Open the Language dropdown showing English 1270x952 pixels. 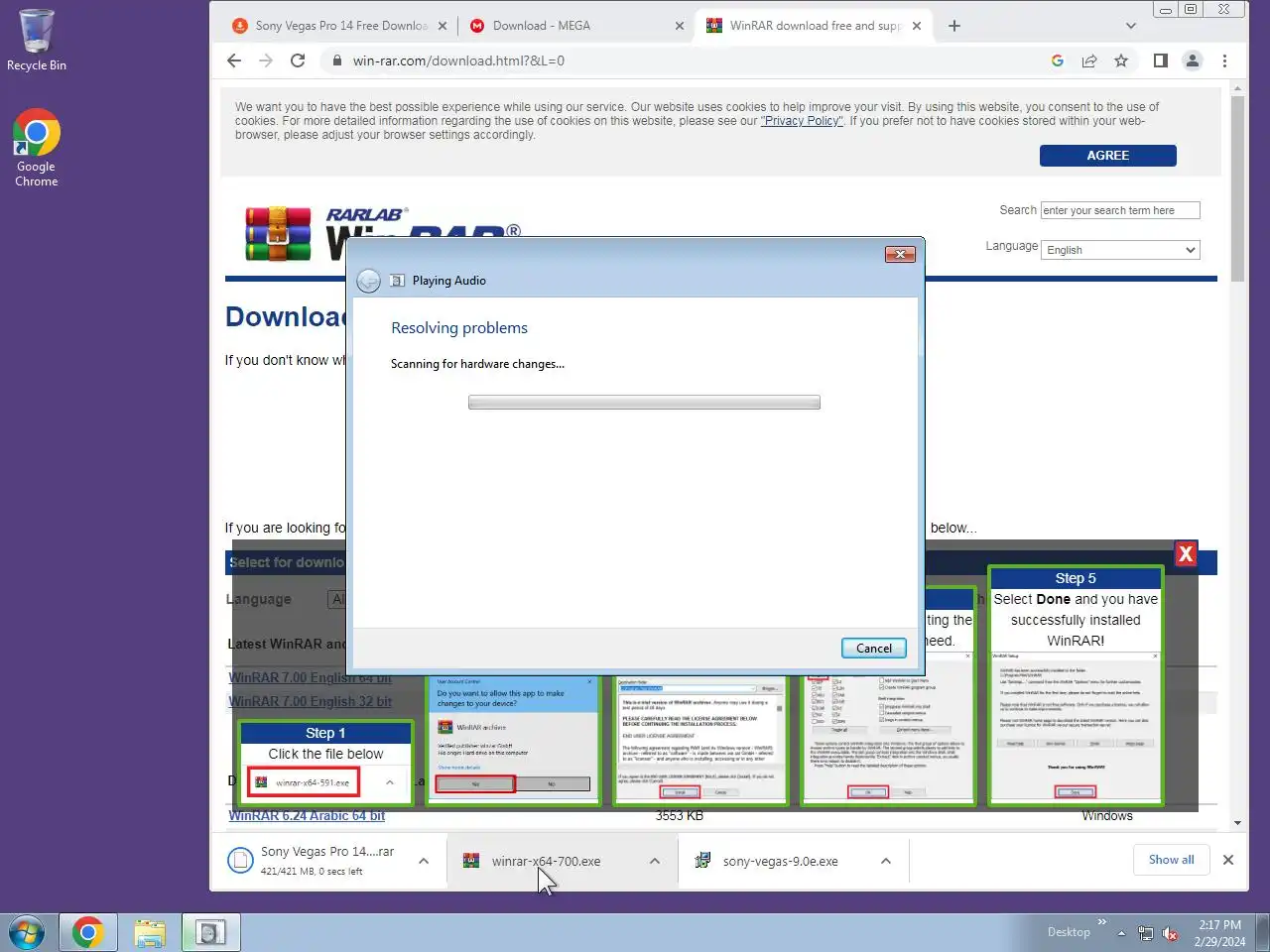(x=1122, y=250)
